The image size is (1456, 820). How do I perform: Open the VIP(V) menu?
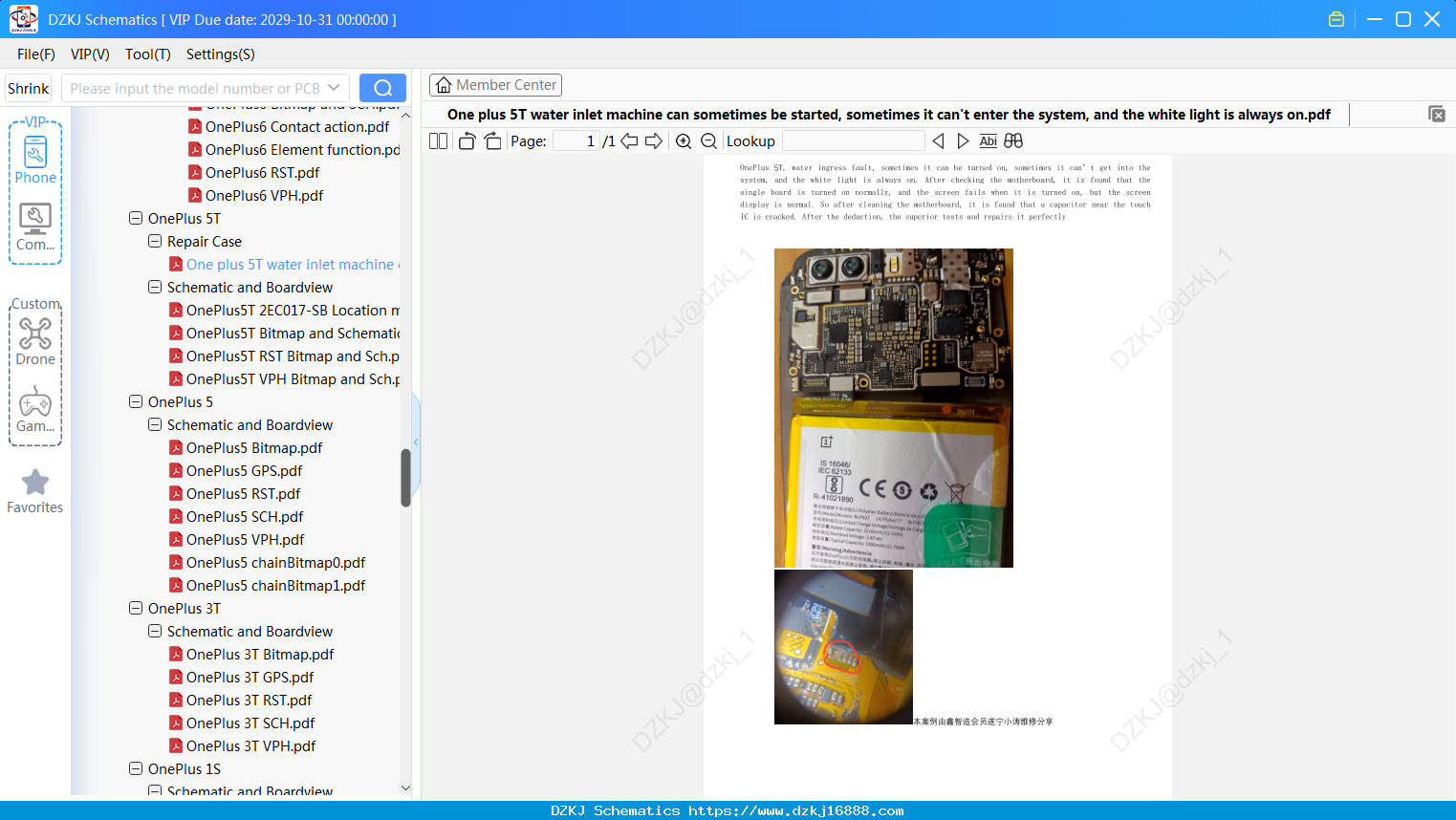pos(90,54)
